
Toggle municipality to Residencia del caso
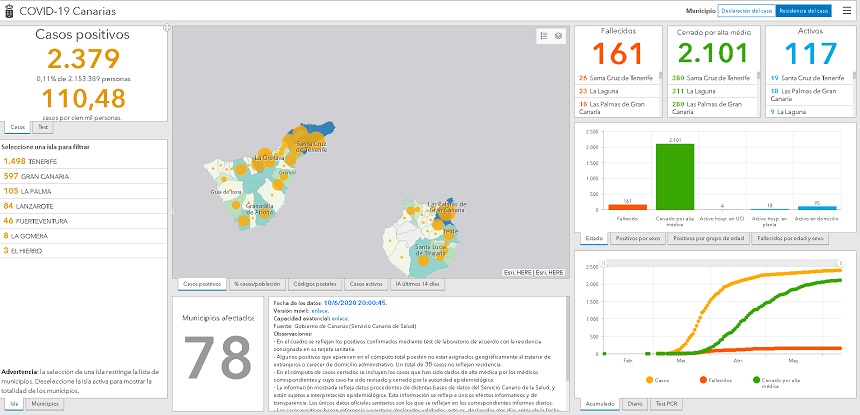pos(803,11)
